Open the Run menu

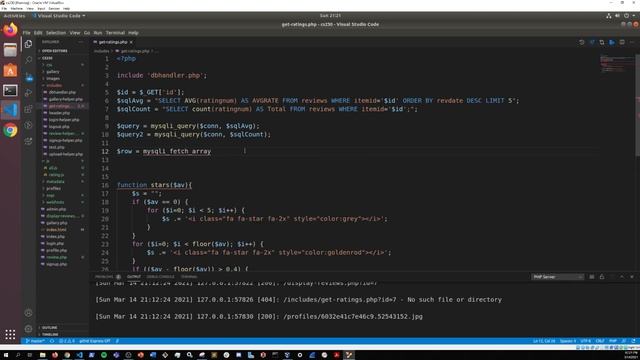click(x=98, y=33)
